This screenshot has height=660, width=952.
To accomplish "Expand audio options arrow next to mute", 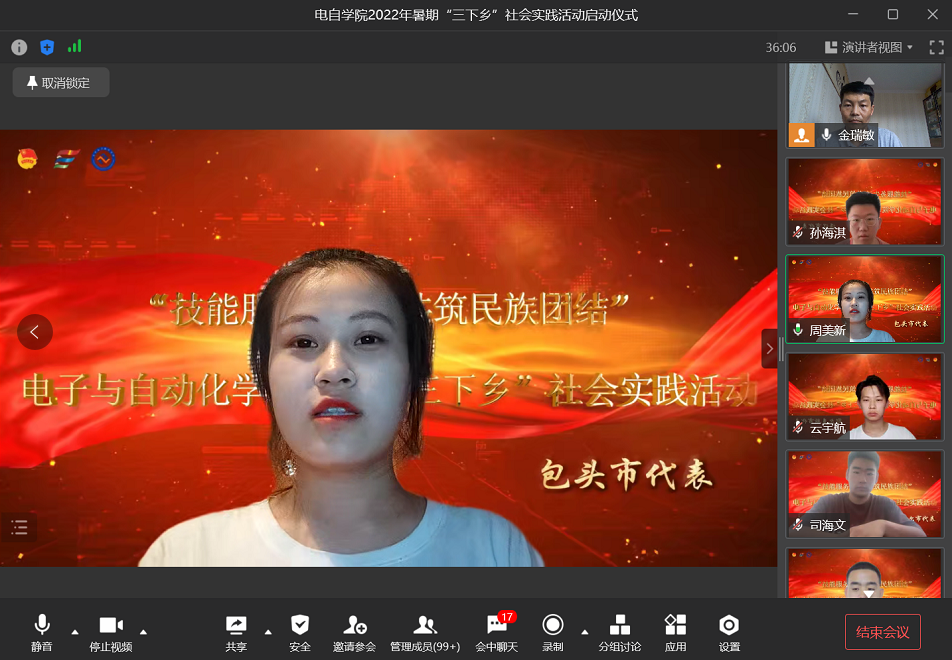I will click(x=74, y=631).
